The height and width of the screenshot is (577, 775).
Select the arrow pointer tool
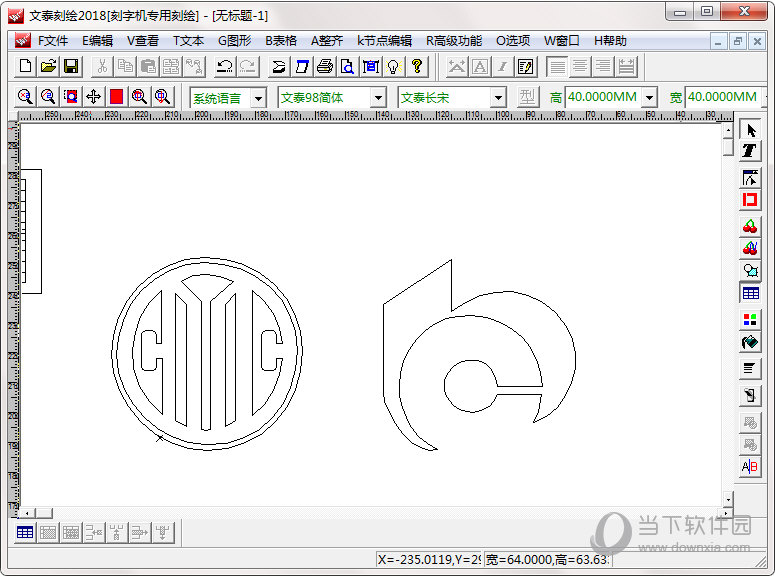[750, 131]
